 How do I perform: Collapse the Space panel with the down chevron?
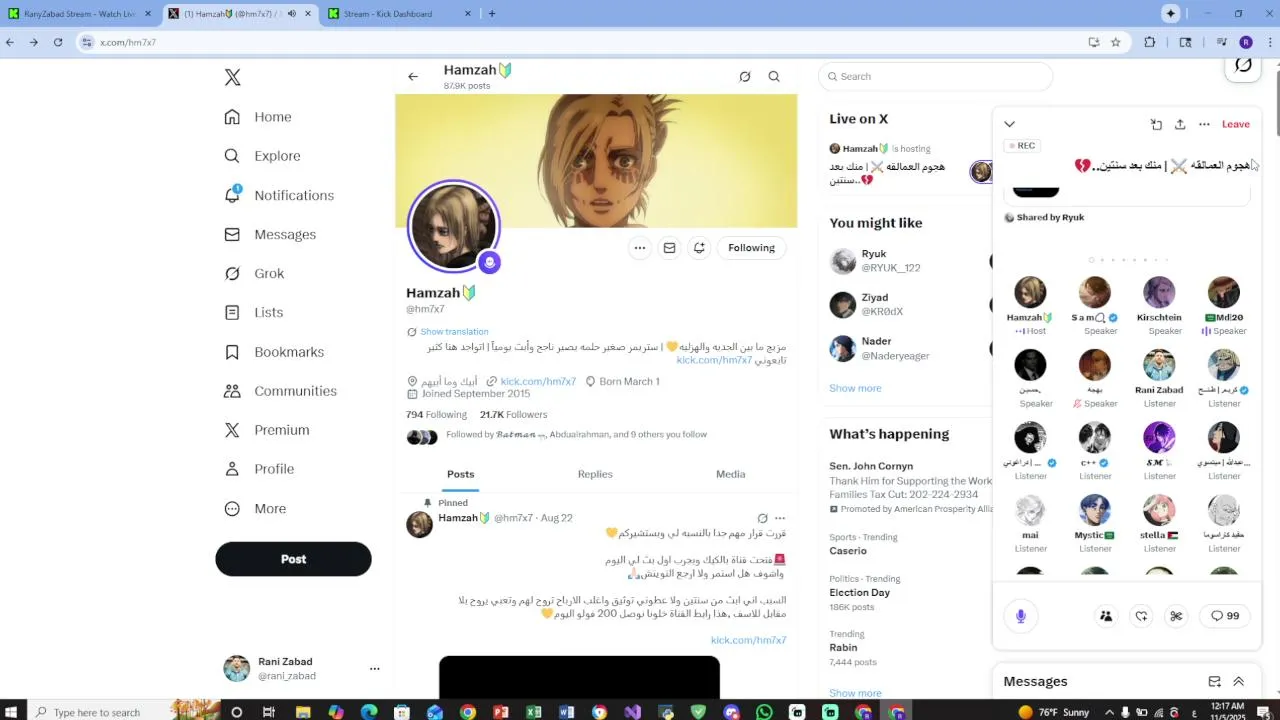[x=1009, y=124]
